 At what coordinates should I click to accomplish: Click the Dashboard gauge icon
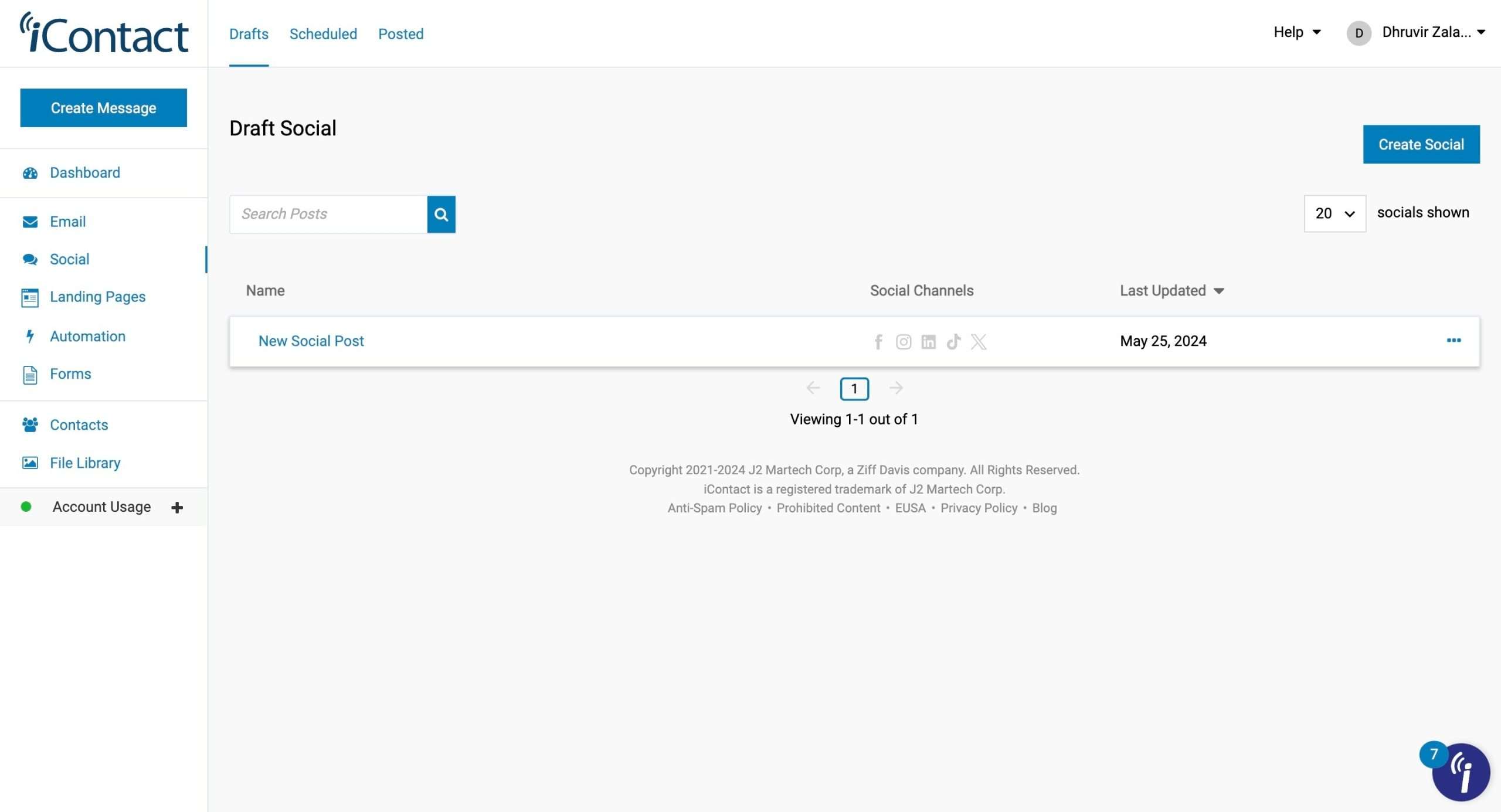click(30, 173)
